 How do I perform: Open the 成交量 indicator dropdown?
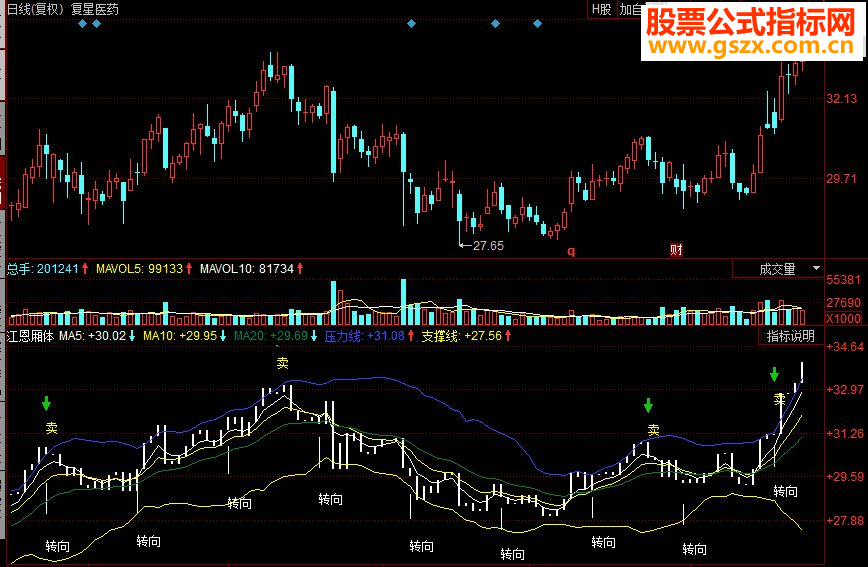click(x=778, y=269)
